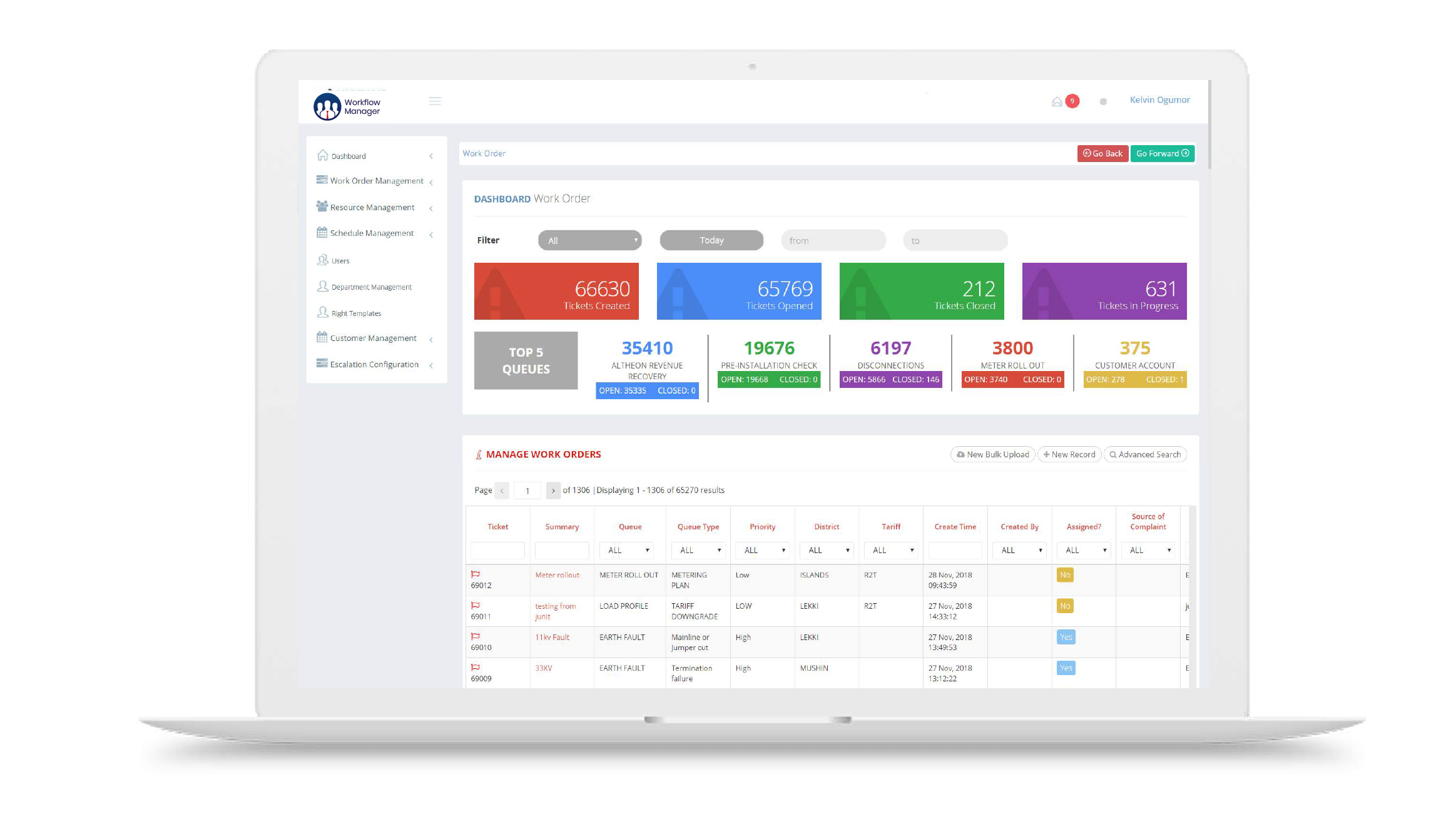Click the red flag icon on ticket 69010
Screen dimensions: 1456x819
476,636
